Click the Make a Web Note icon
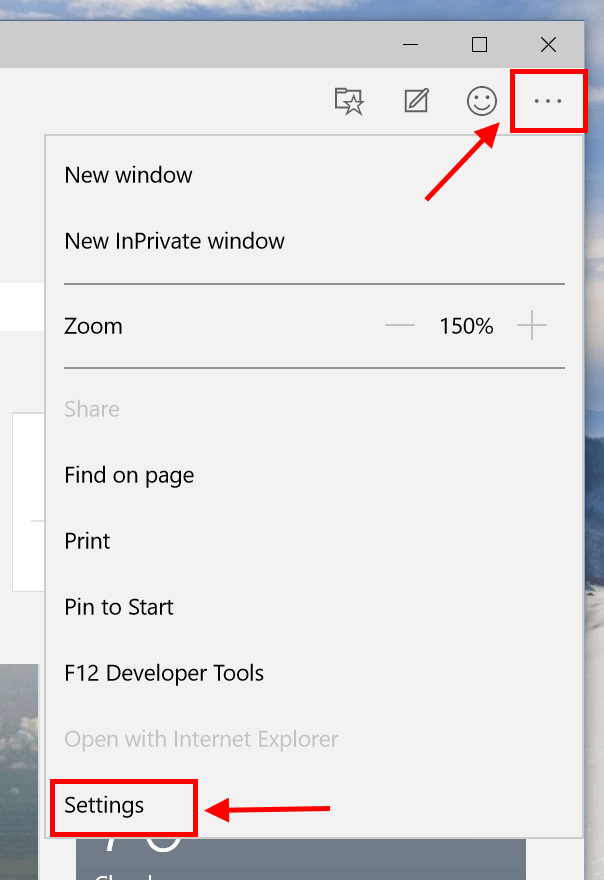Screen dimensions: 604x880 tap(416, 100)
